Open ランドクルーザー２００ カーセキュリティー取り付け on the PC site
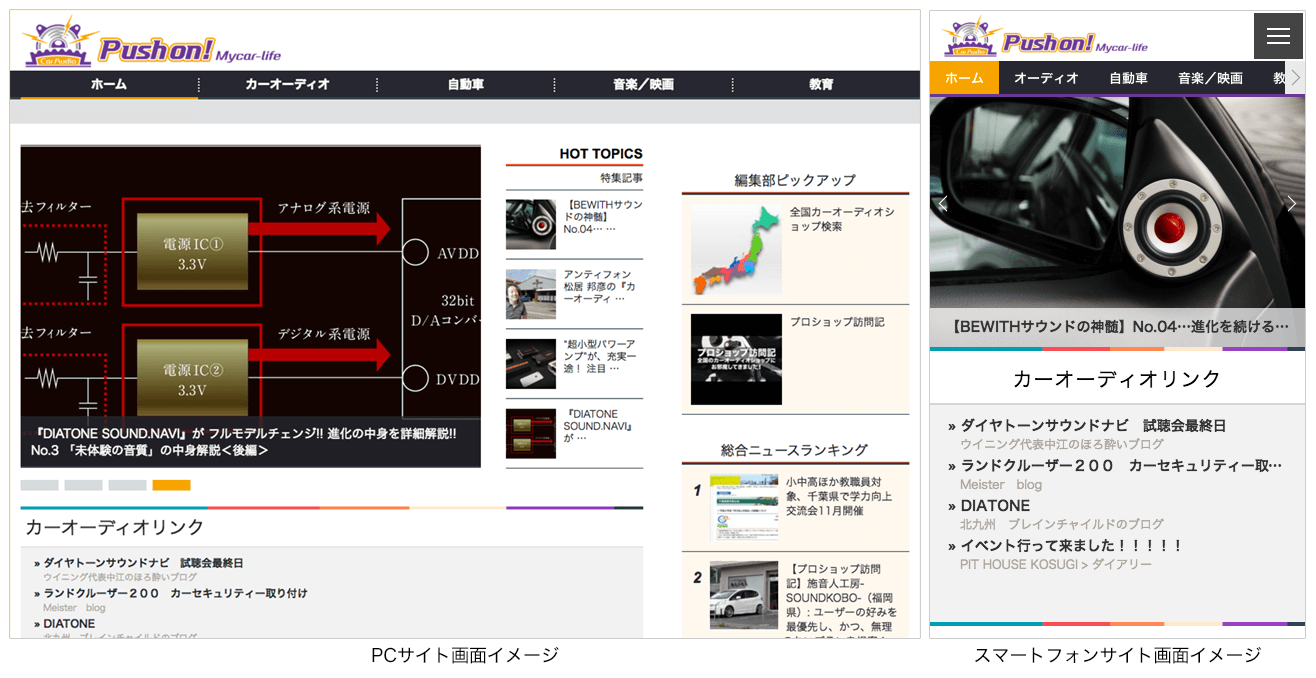Viewport: 1316px width, 678px height. coord(175,593)
